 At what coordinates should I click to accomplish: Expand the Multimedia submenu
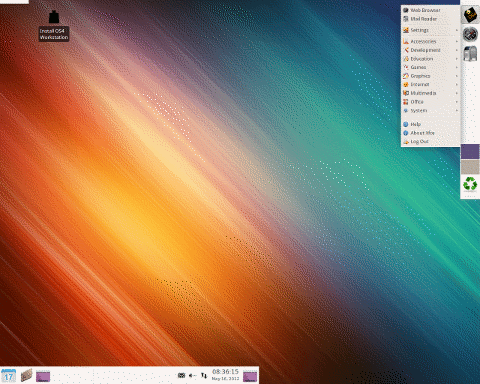431,93
